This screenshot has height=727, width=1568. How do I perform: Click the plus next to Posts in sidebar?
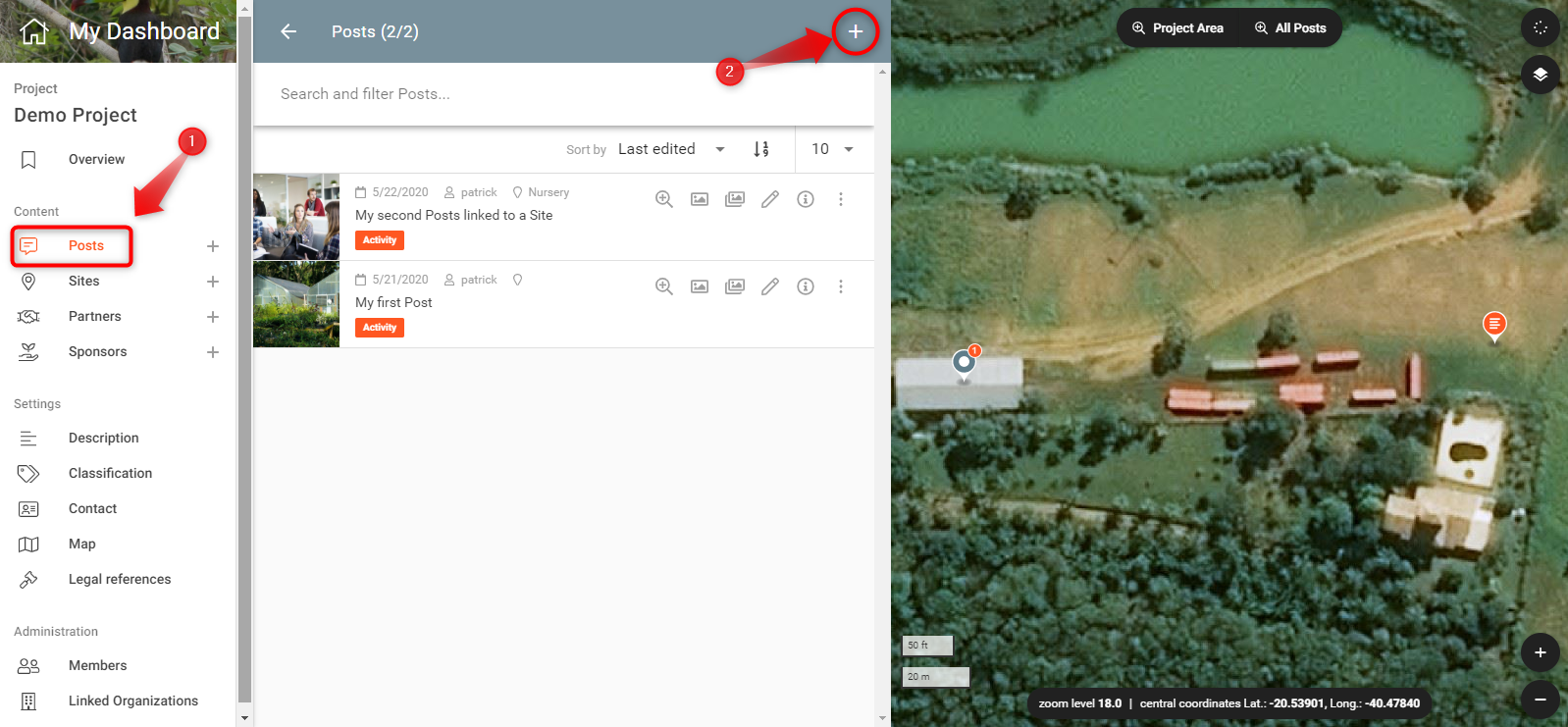click(213, 246)
